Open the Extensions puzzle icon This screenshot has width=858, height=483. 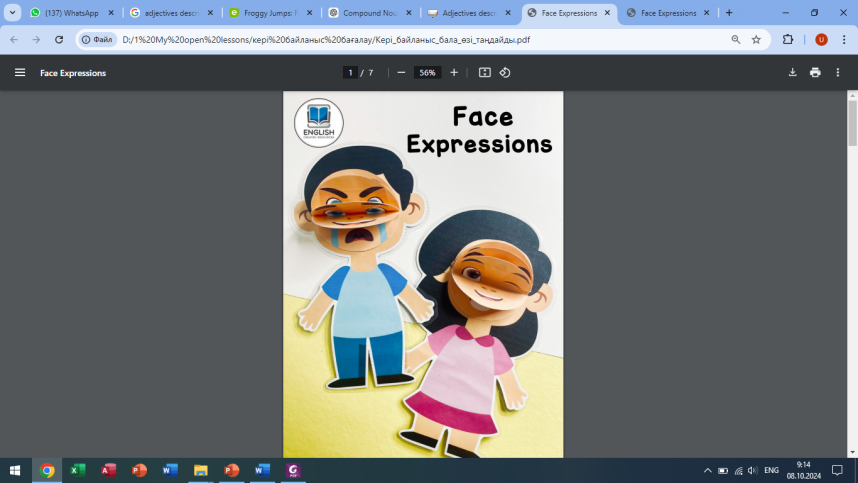787,39
